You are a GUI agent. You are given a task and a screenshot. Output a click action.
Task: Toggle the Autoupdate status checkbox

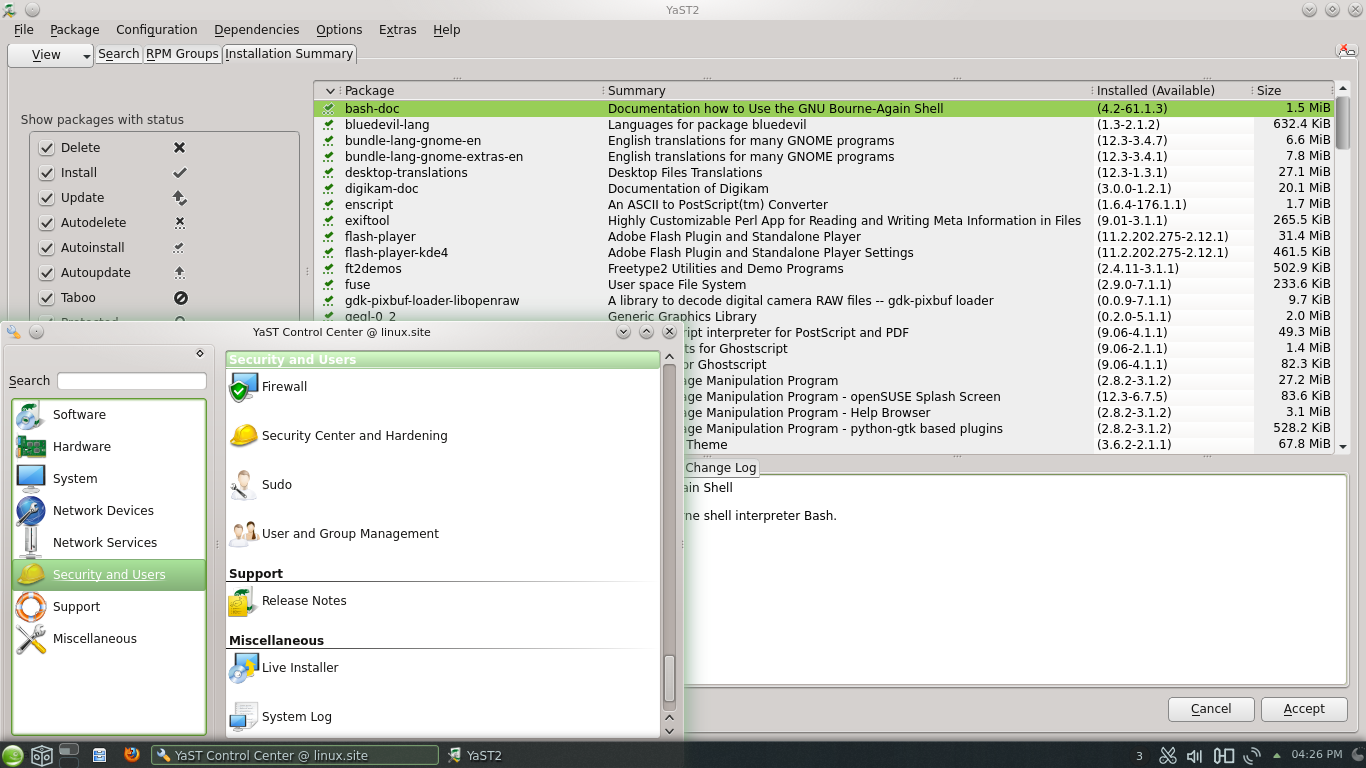[x=46, y=273]
